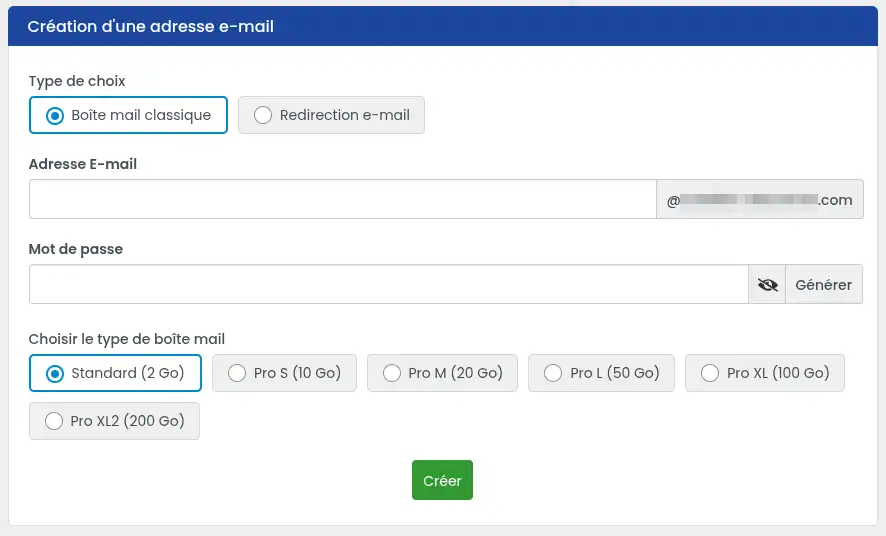Click the Création d'une adresse e-mail heading
The width and height of the screenshot is (886, 536).
150,27
